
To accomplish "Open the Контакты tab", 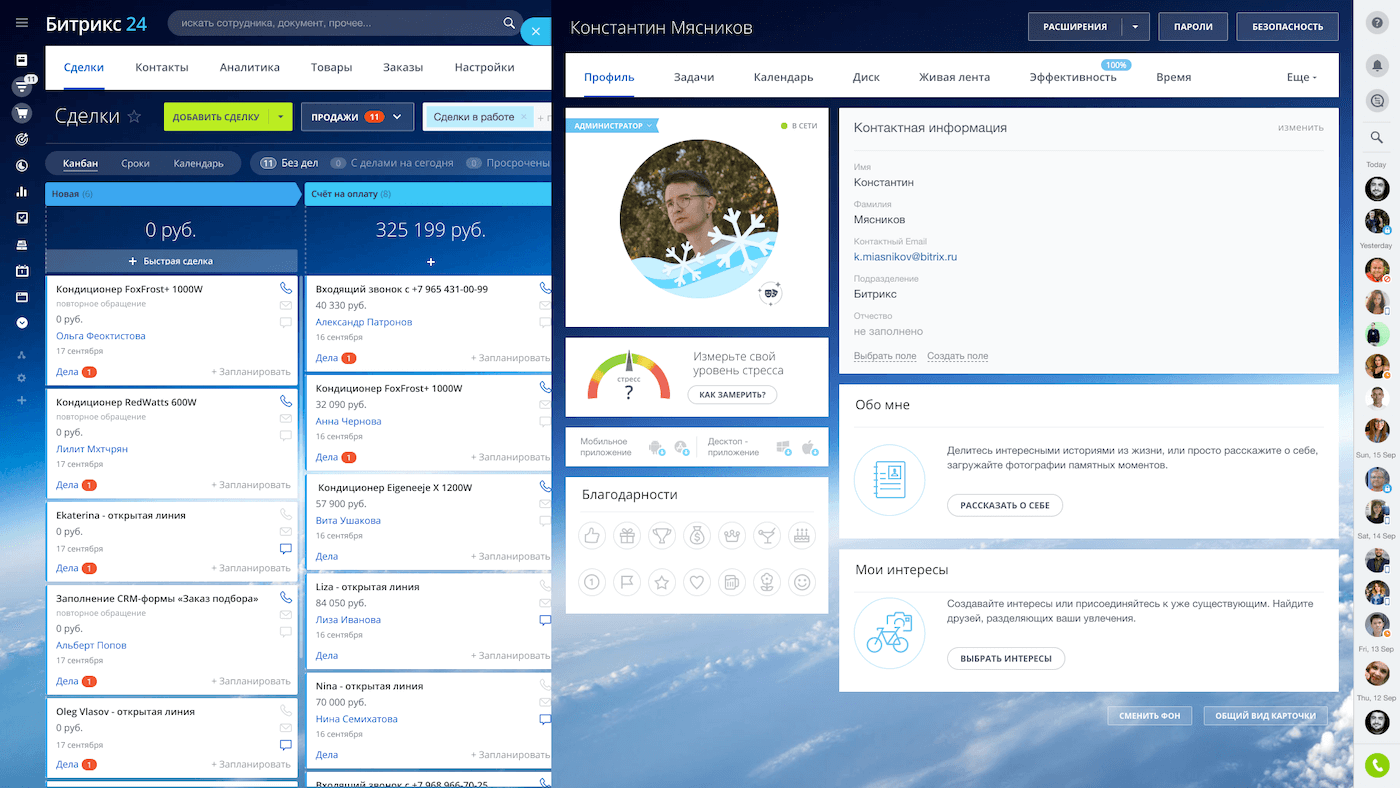I will pos(162,67).
